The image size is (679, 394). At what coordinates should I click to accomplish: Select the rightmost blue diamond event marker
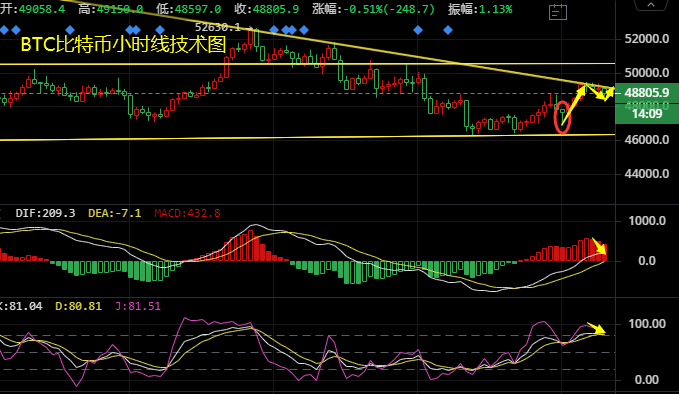[x=448, y=30]
